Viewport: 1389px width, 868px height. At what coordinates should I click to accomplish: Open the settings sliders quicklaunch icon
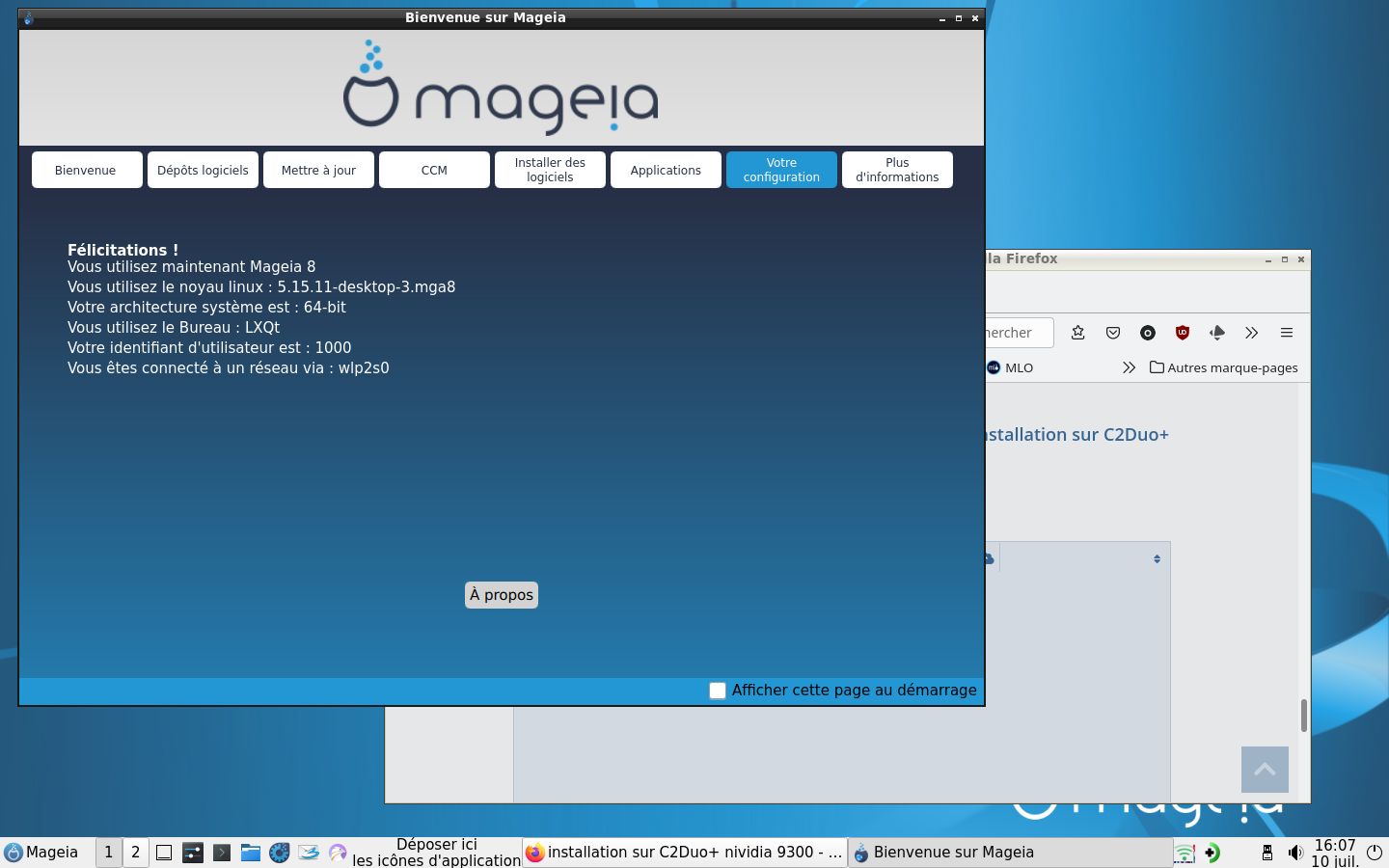tap(193, 853)
